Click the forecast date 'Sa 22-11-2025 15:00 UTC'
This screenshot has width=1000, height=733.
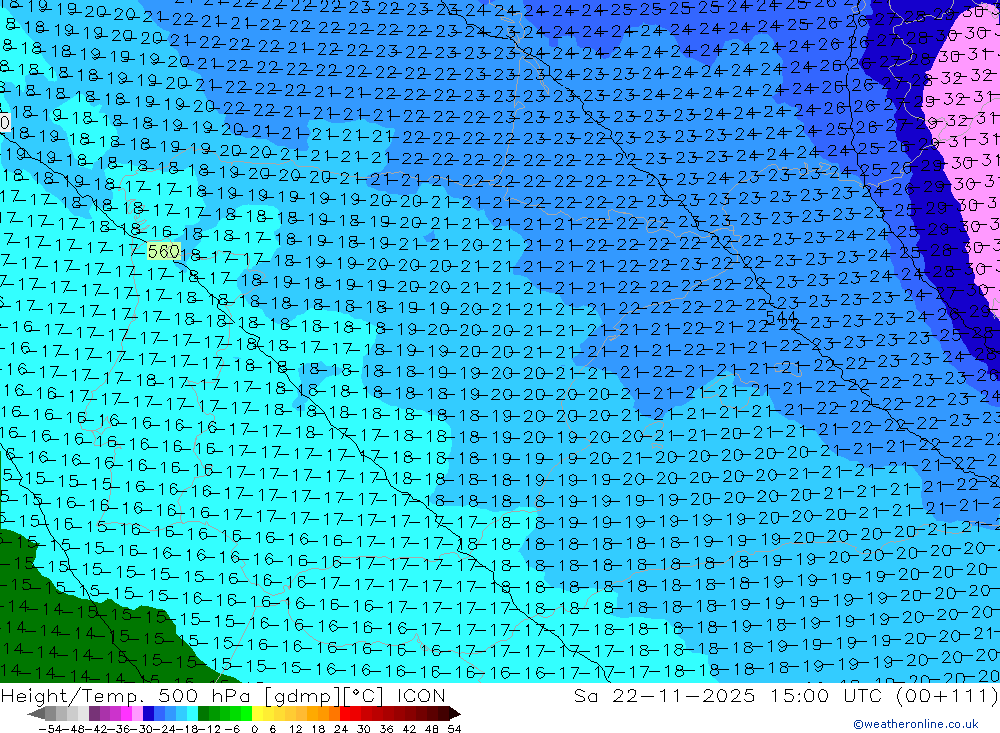point(728,695)
